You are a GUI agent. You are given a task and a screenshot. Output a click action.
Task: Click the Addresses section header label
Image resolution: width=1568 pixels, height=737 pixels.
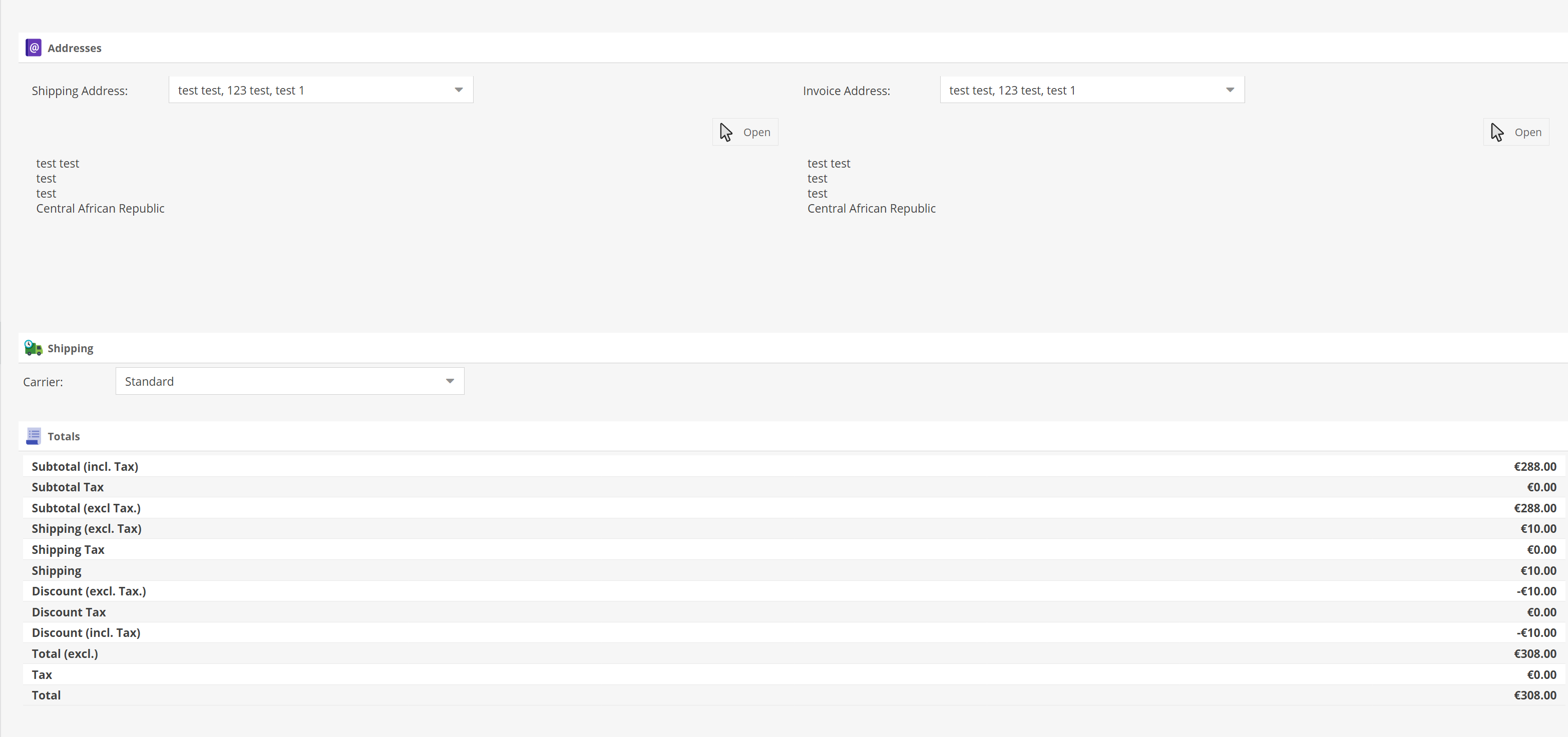click(74, 48)
